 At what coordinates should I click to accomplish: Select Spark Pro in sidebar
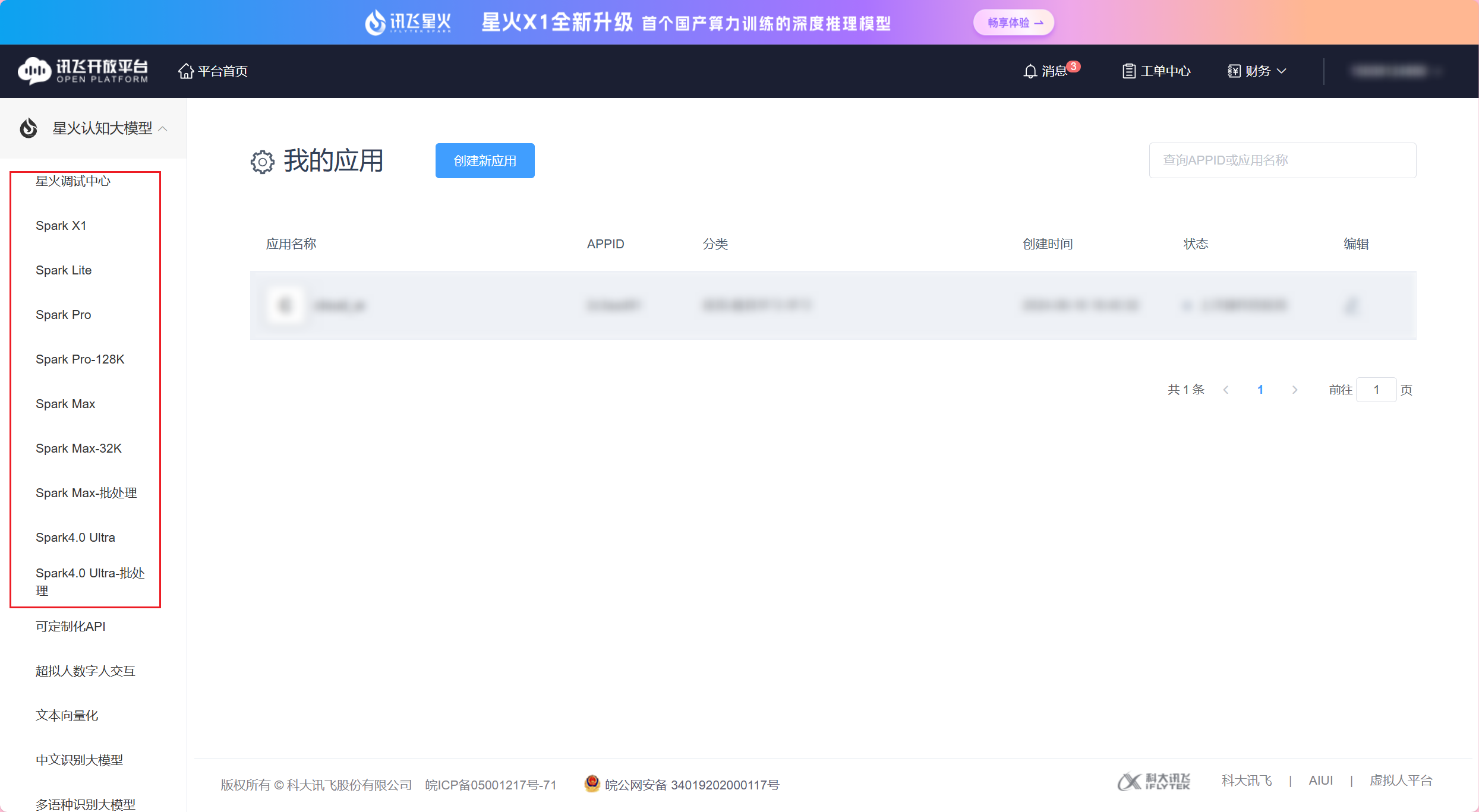[x=63, y=315]
